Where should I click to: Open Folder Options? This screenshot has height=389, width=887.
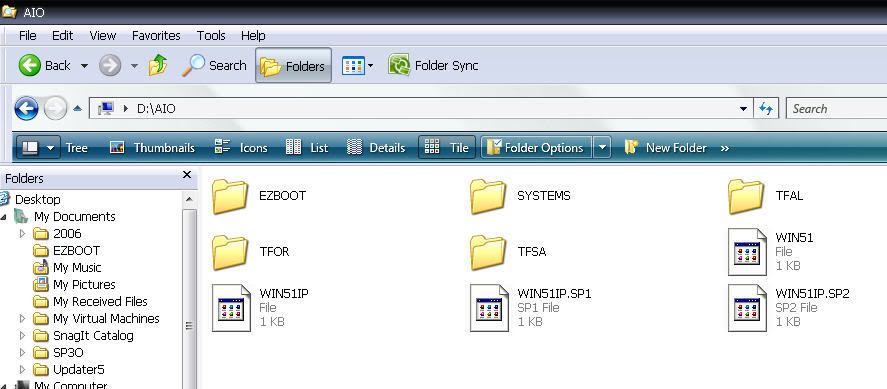coord(536,148)
